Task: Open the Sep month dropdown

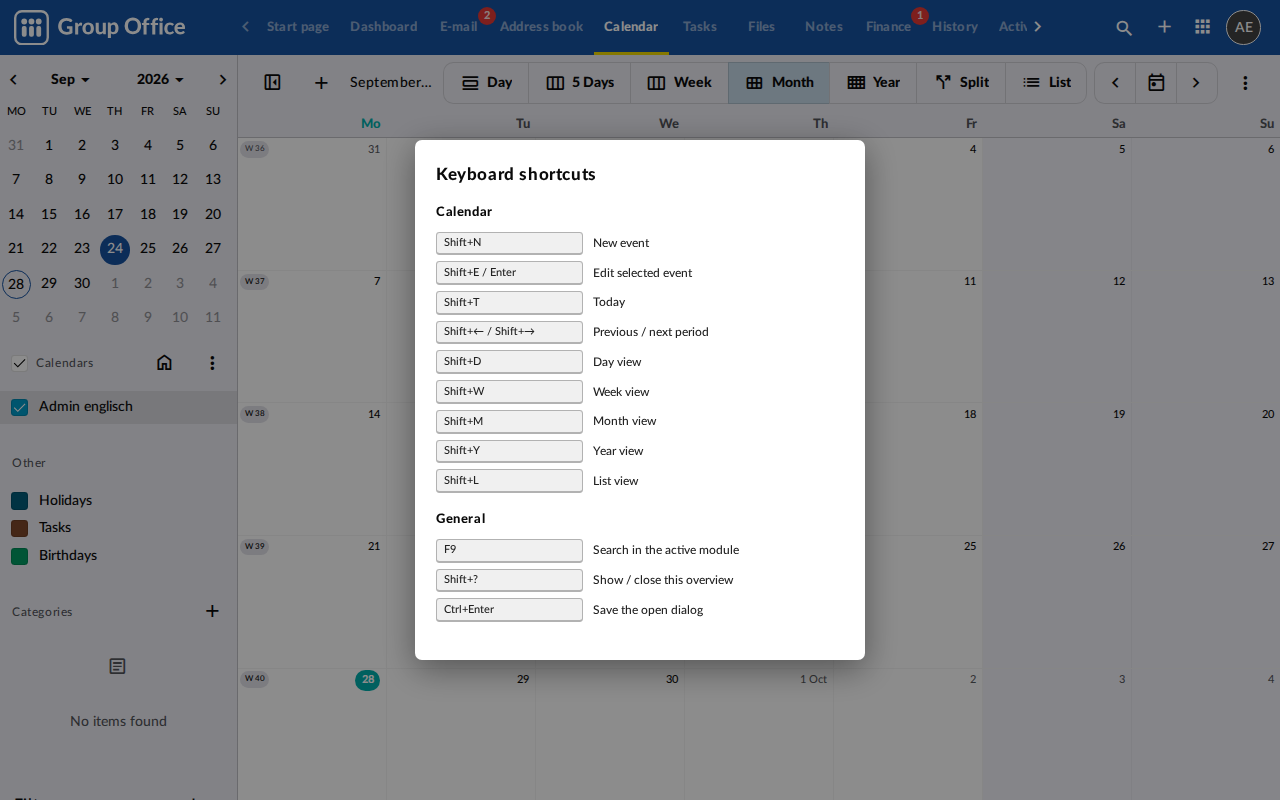Action: (x=70, y=79)
